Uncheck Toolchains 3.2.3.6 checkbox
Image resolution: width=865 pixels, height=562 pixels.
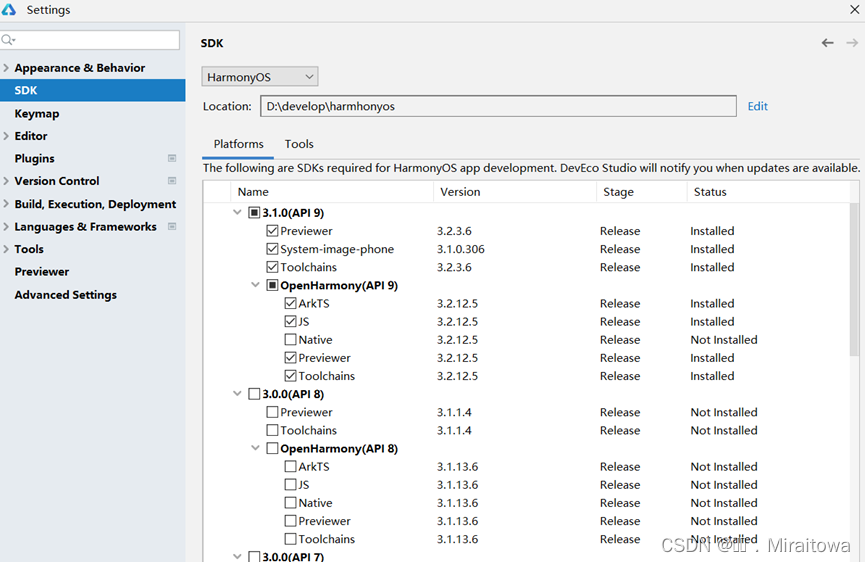(272, 267)
